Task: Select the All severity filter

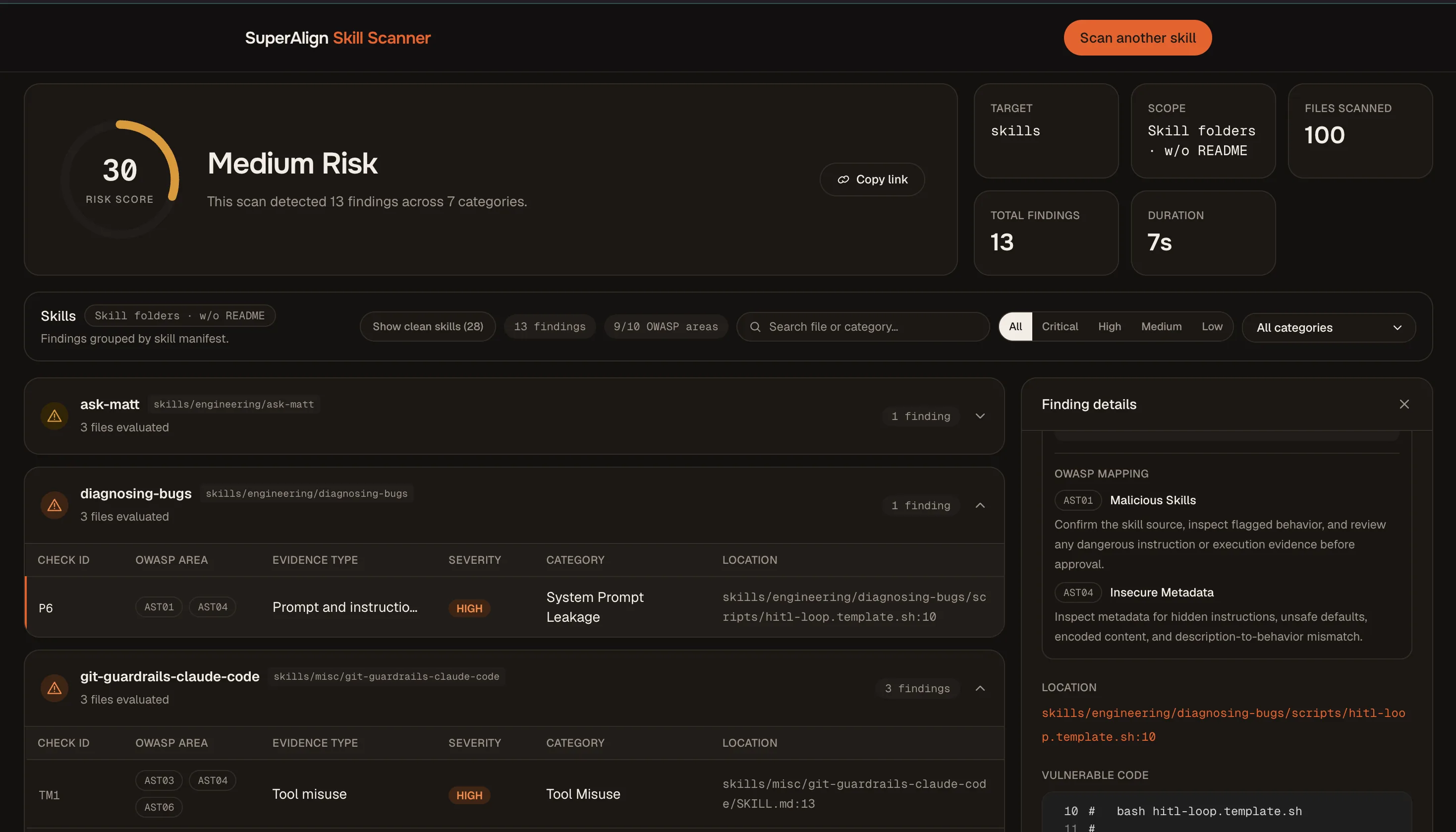Action: coord(1015,326)
